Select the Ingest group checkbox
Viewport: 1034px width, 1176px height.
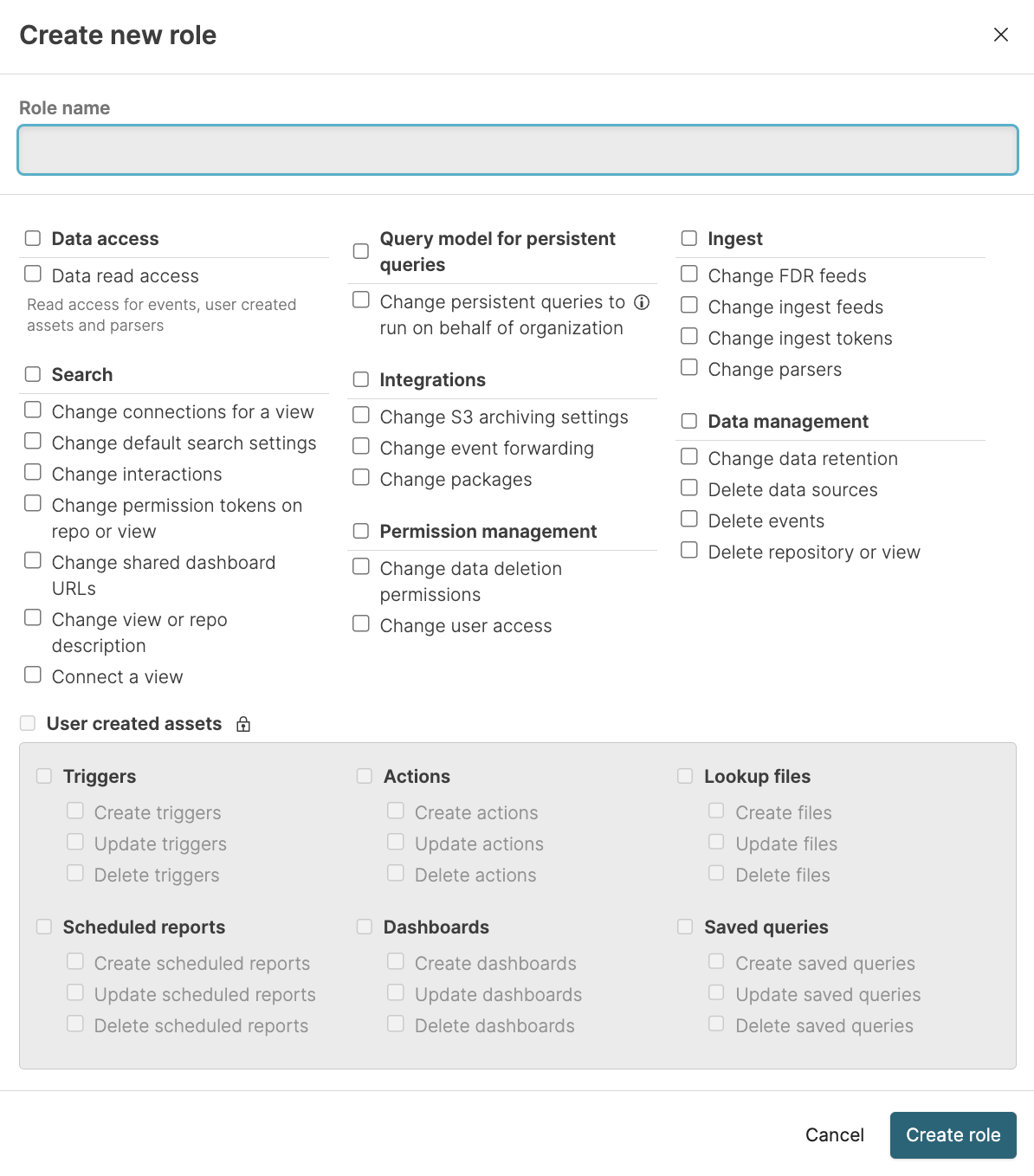coord(689,236)
